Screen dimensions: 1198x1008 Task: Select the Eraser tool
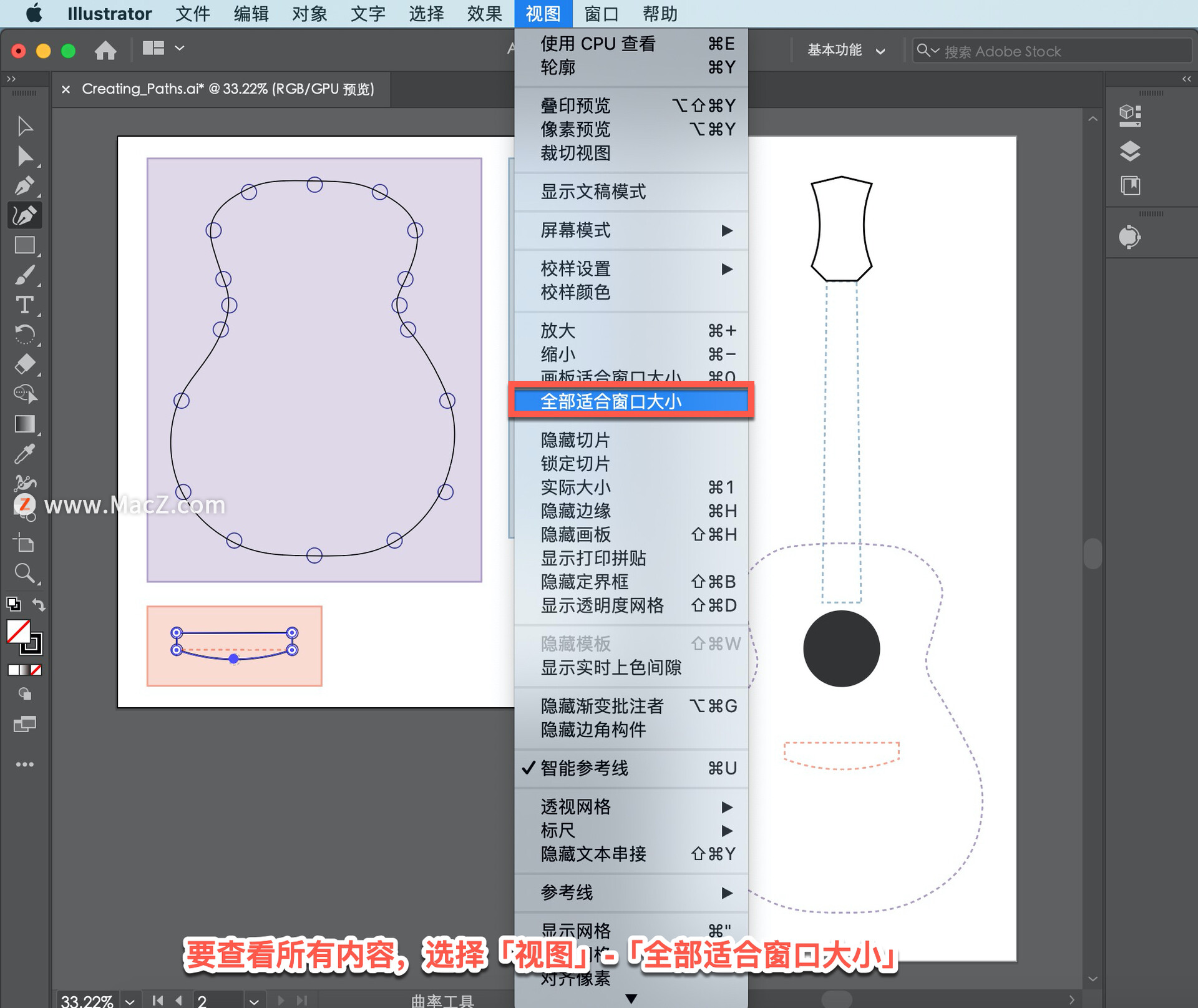(24, 364)
